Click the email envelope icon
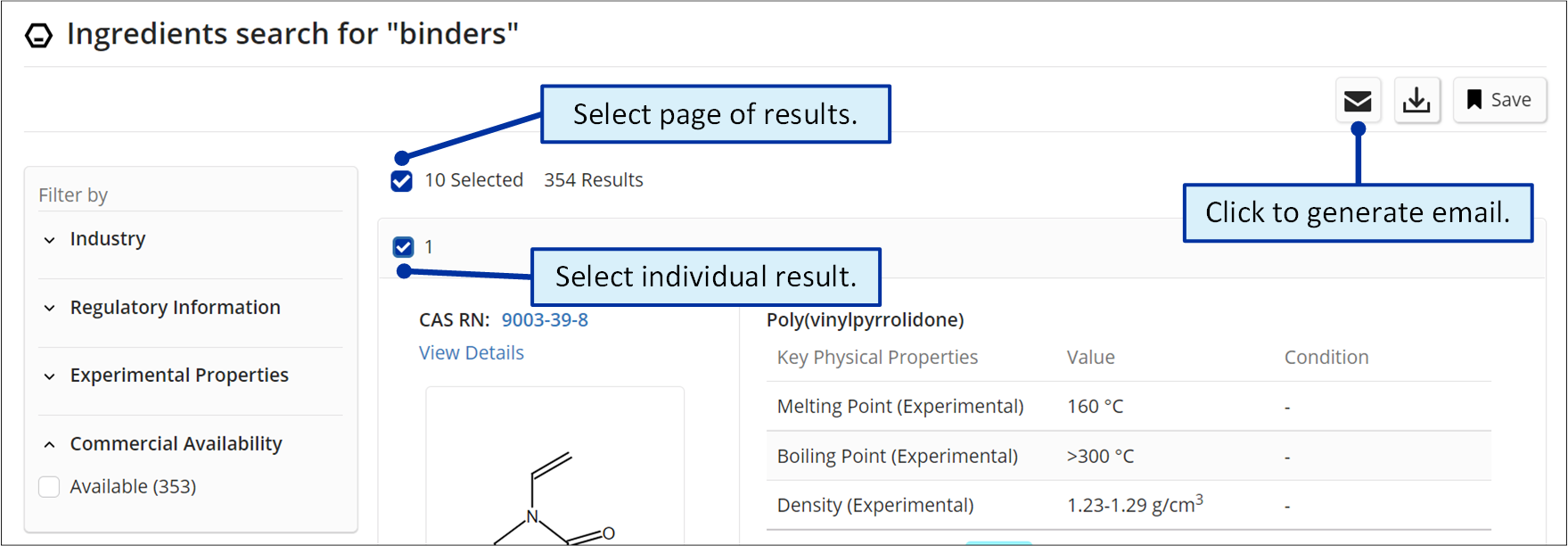The image size is (1568, 546). (1358, 100)
